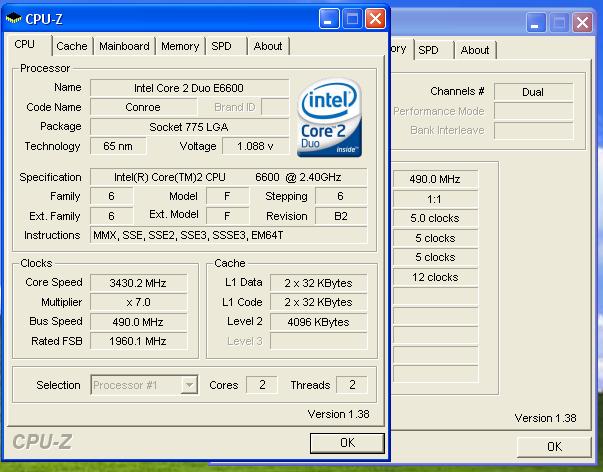
Task: Click the CPU-Z chip icon in title bar
Action: tap(13, 18)
